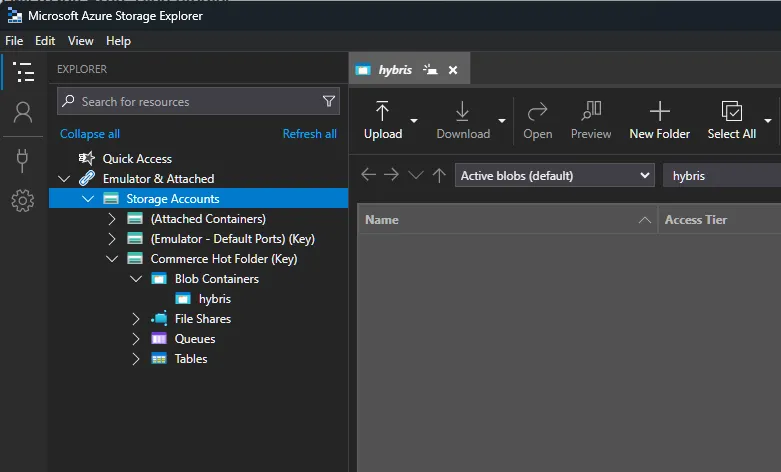781x472 pixels.
Task: Click the hybris path address field
Action: pos(722,176)
